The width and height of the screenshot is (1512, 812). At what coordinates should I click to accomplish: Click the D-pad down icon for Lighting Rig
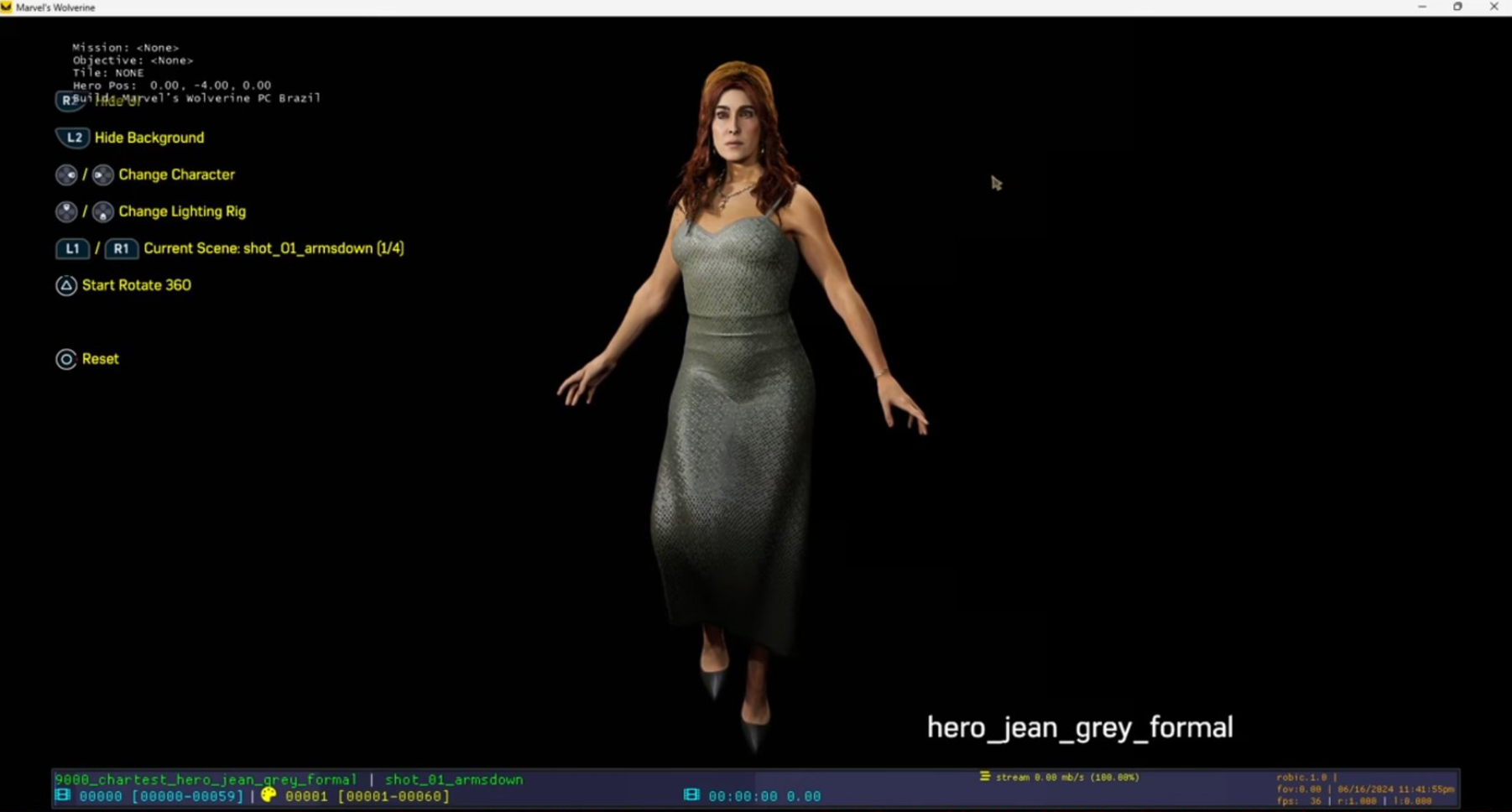click(102, 211)
